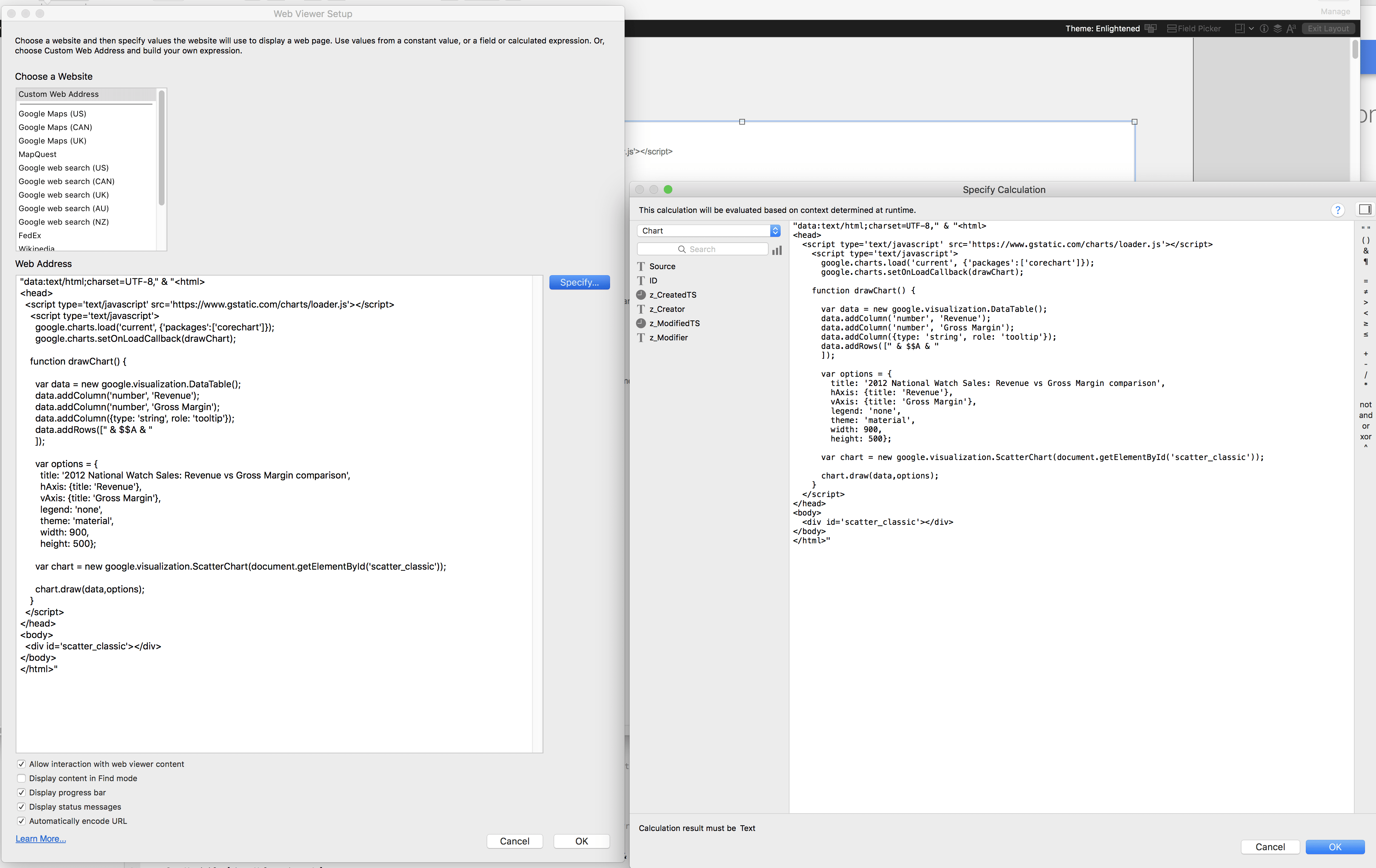Screen dimensions: 1376x868
Task: Insert the 'or' logical operator
Action: point(1365,426)
